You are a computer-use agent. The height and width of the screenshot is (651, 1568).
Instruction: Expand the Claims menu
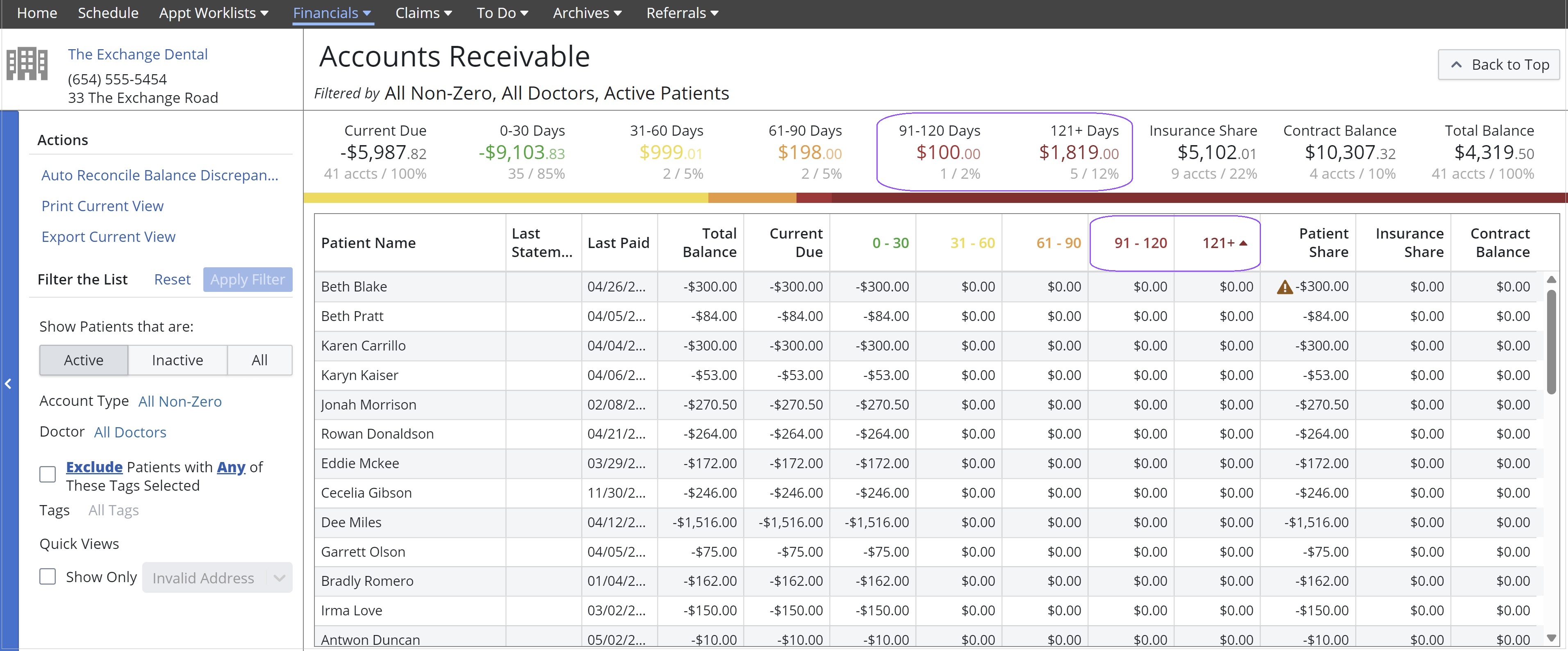pyautogui.click(x=423, y=13)
